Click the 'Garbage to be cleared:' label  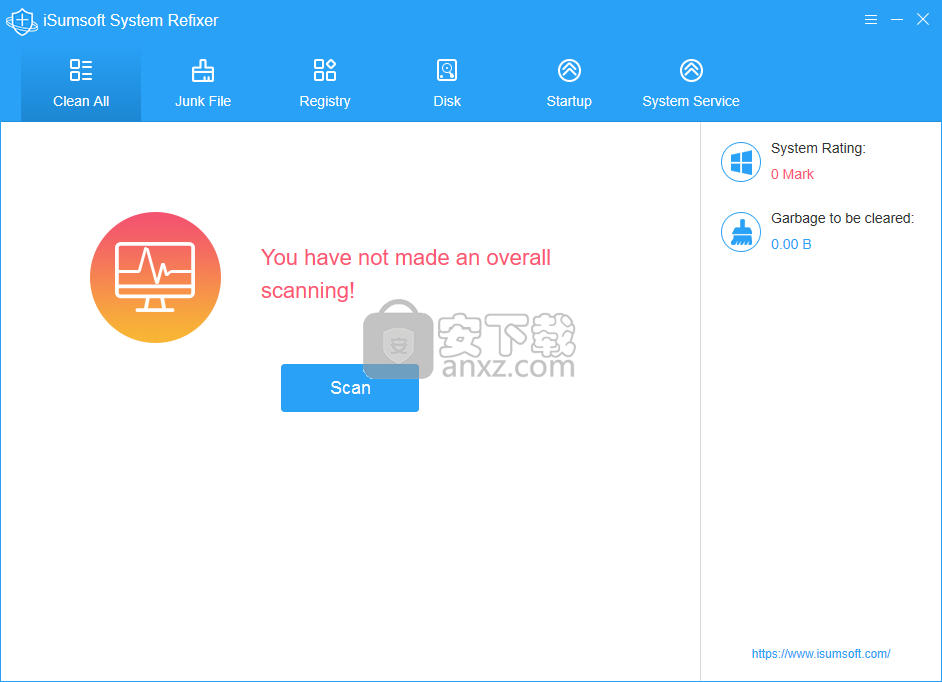point(842,218)
